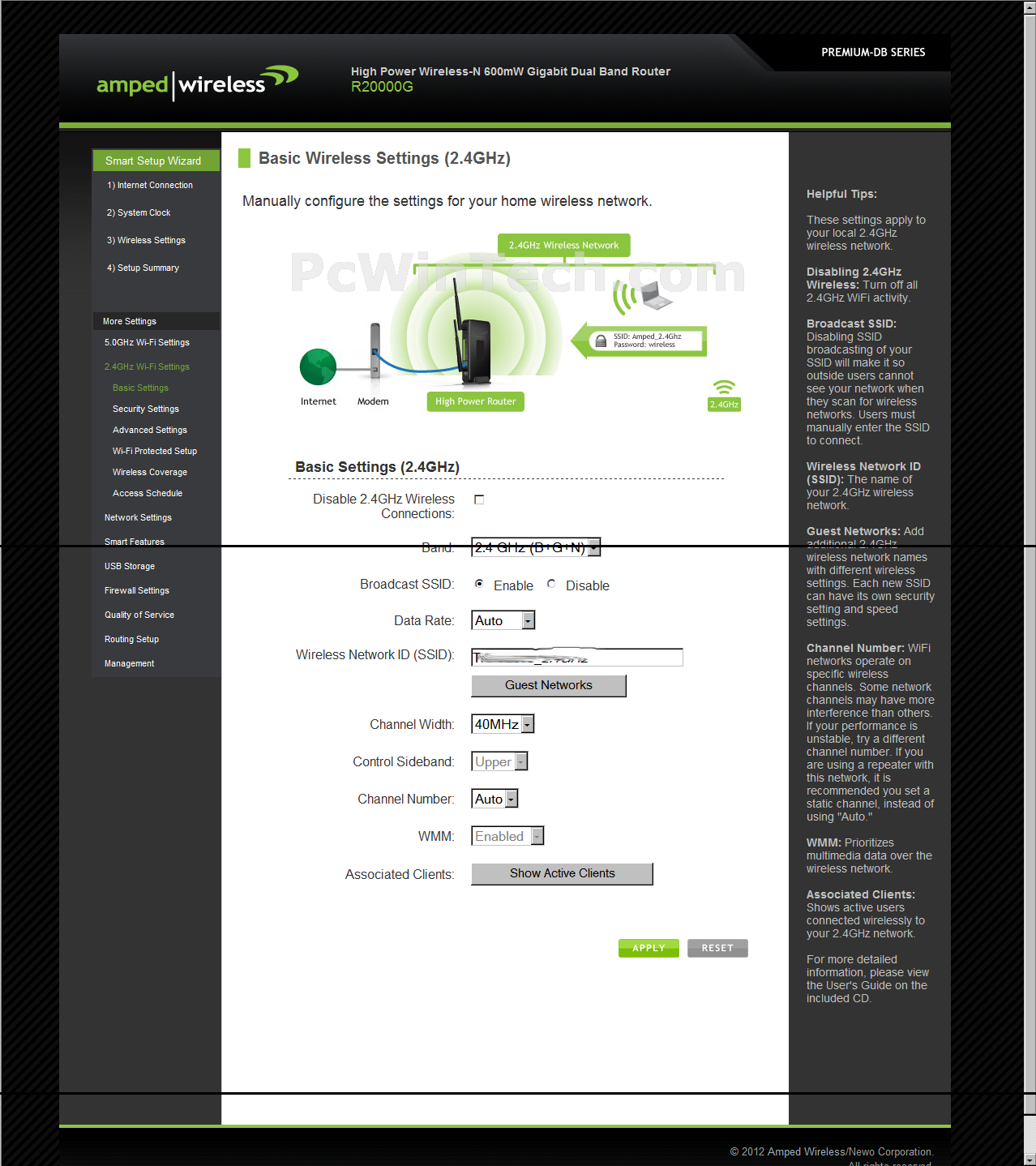Open Quality of Service menu
The image size is (1036, 1166).
pos(139,615)
